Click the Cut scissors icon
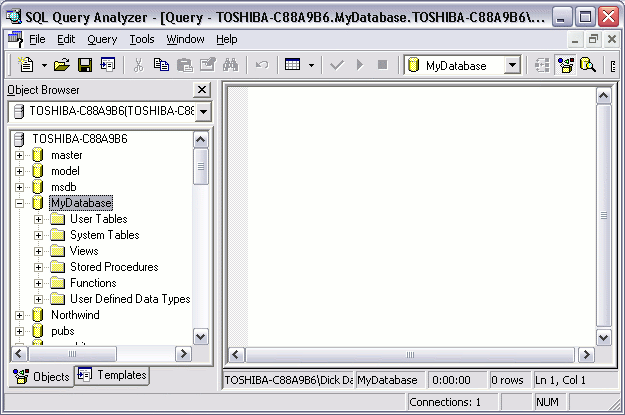 [x=138, y=65]
